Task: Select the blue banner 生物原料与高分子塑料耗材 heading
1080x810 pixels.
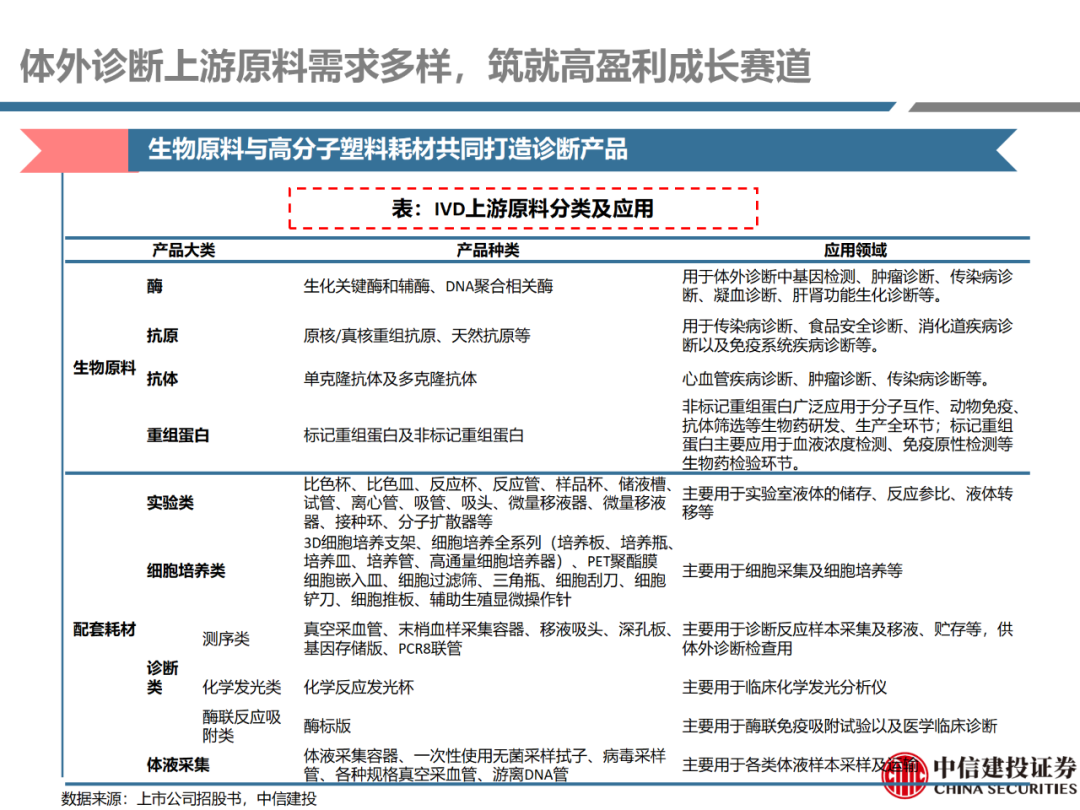Action: pos(387,150)
